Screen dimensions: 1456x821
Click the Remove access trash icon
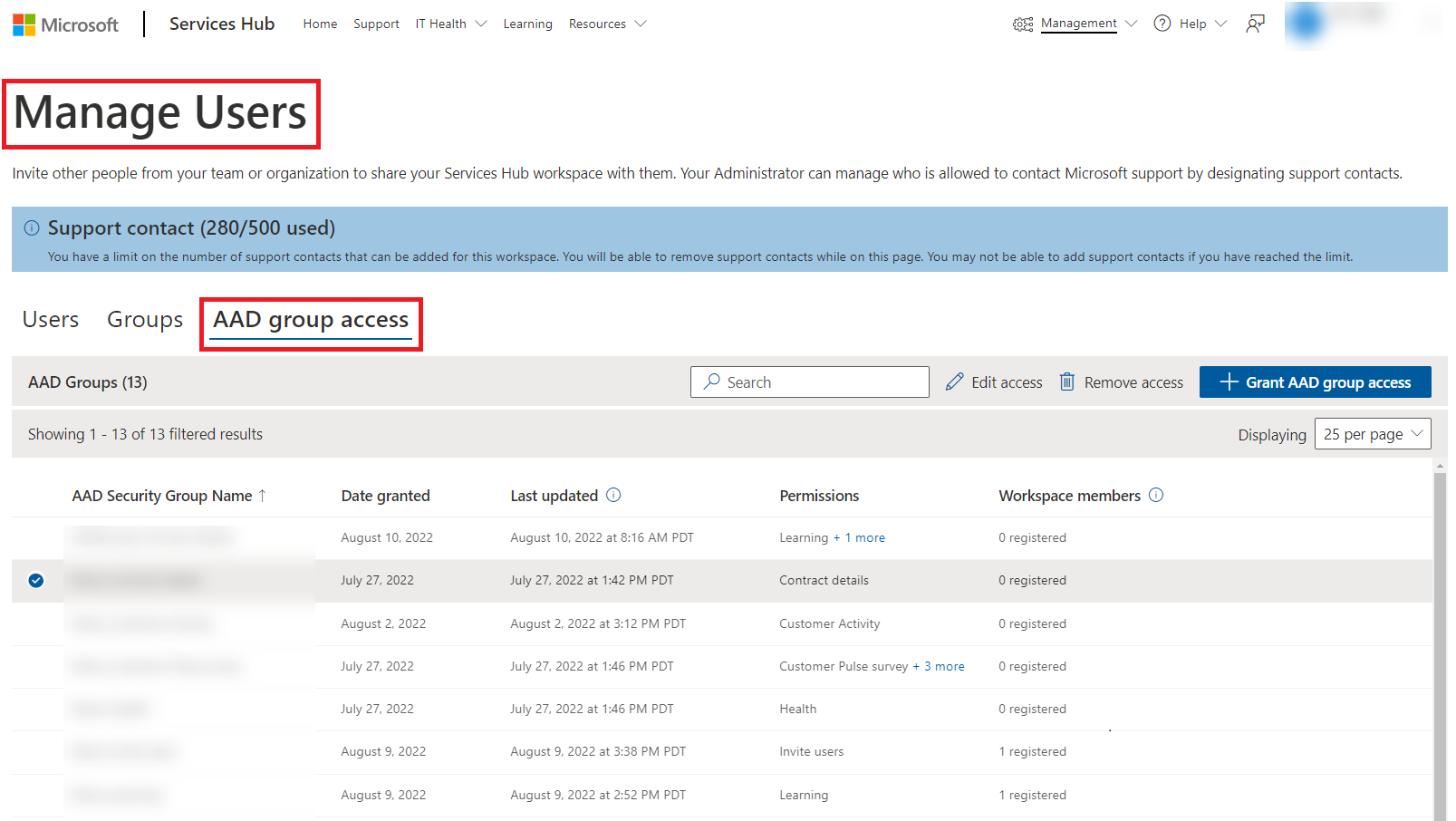pyautogui.click(x=1067, y=382)
